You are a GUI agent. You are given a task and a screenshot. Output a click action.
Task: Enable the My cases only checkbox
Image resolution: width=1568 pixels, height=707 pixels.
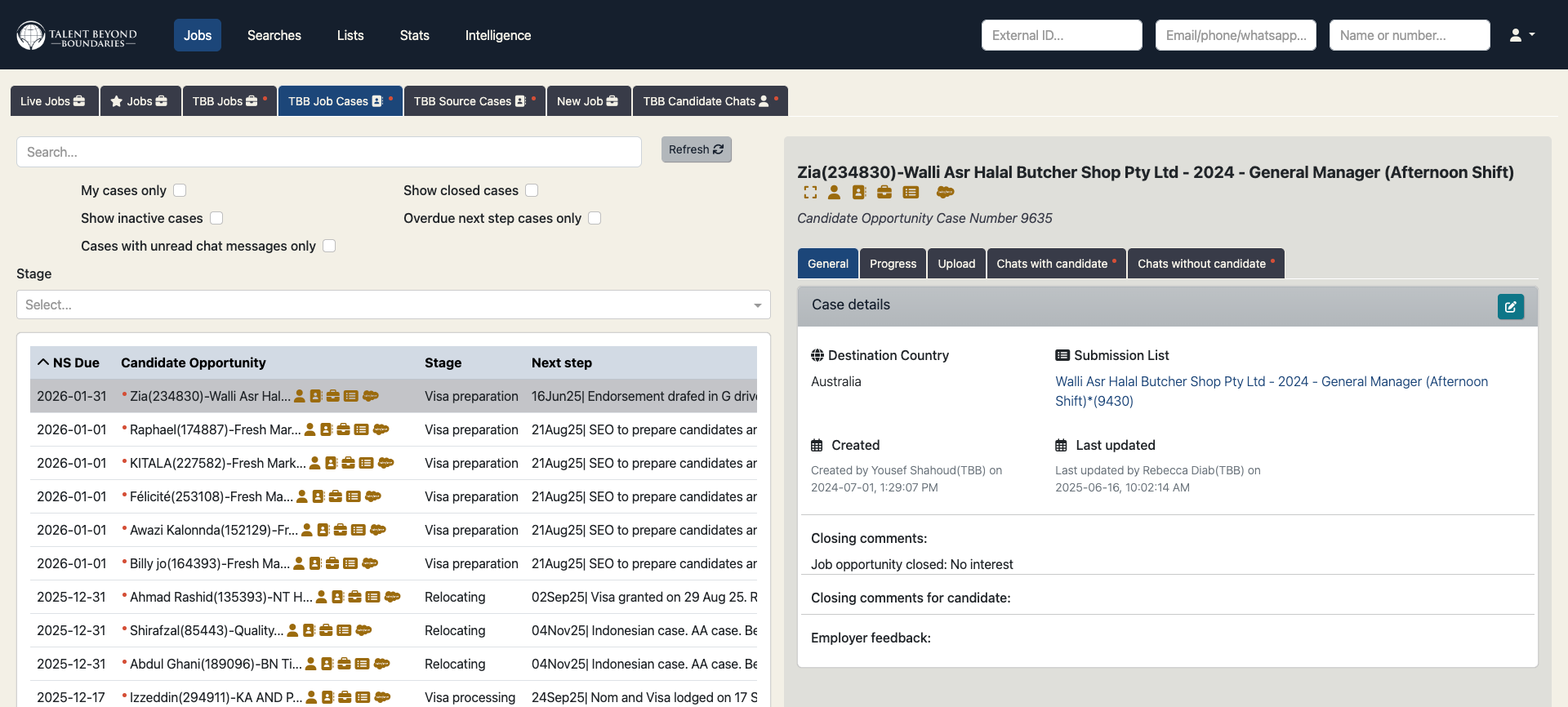pos(180,190)
